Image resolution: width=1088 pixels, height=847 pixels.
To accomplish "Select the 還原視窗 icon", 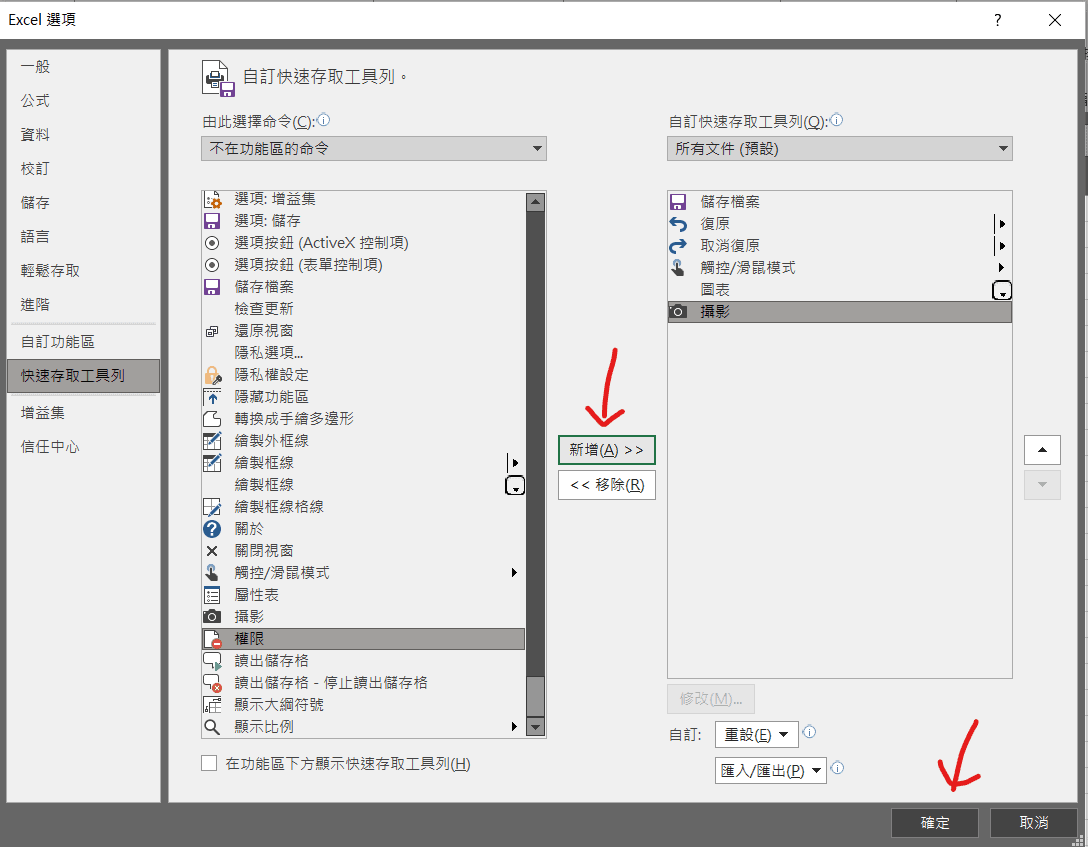I will tap(212, 332).
